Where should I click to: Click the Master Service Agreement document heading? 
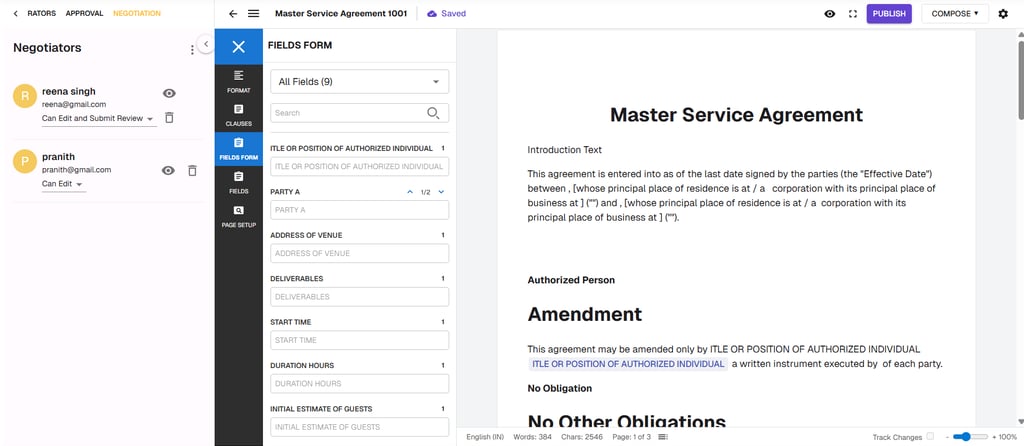point(737,115)
